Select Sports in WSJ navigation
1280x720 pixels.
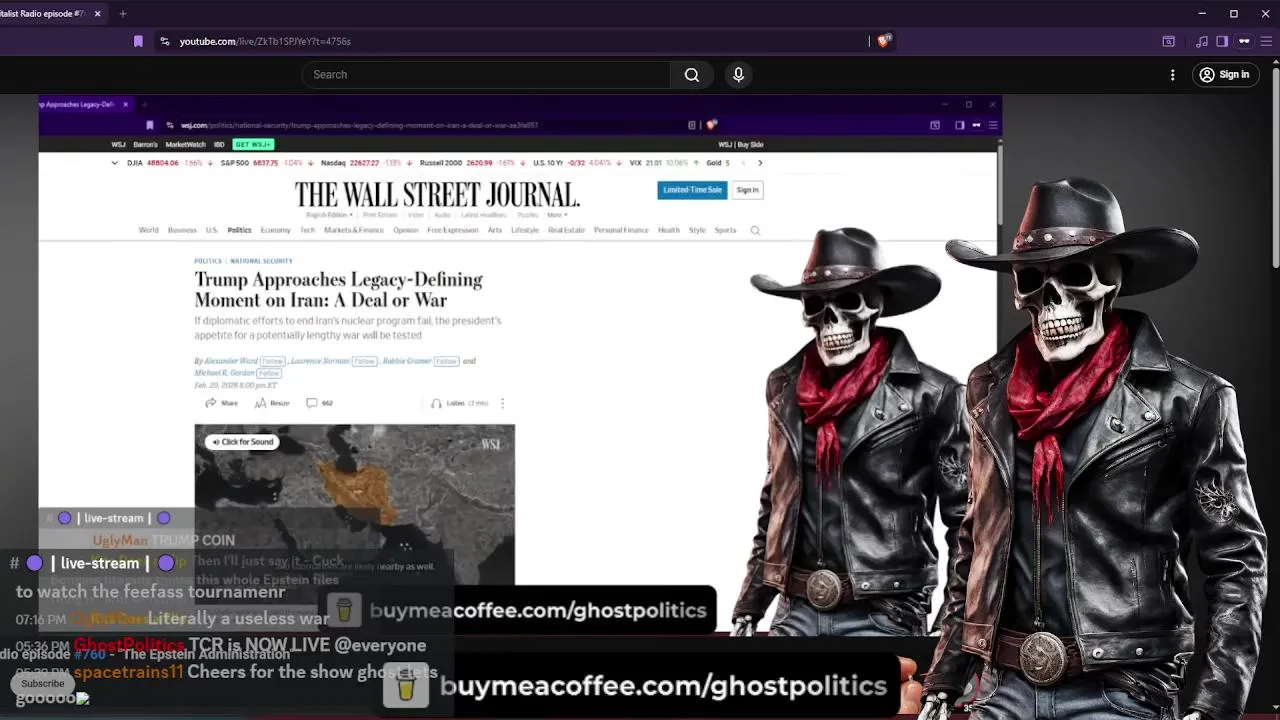(725, 230)
